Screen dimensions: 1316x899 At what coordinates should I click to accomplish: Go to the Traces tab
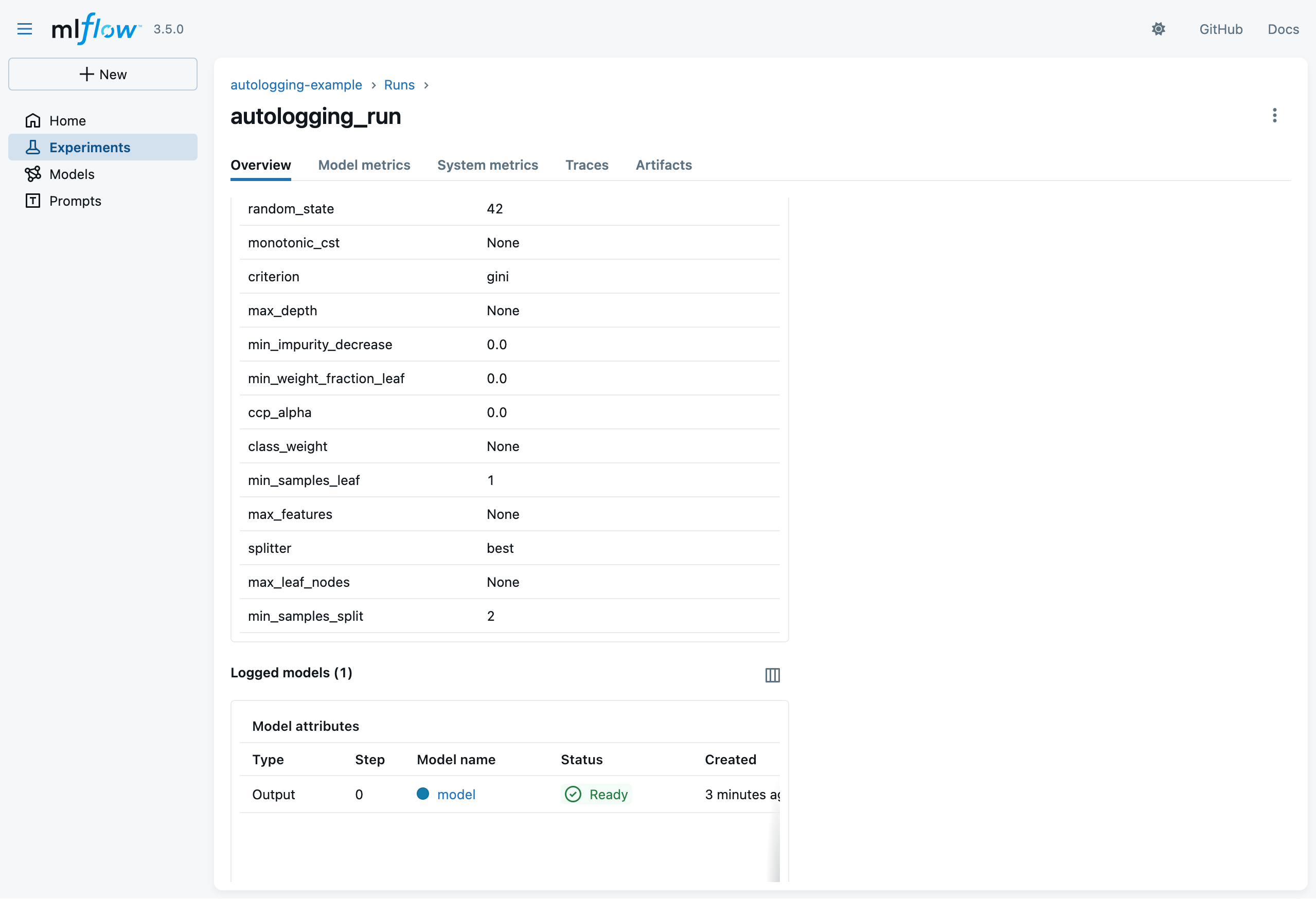click(x=586, y=165)
